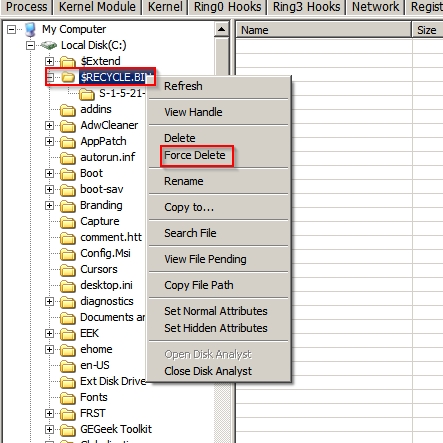
Task: Click the AdwCleaner folder icon
Action: point(68,126)
